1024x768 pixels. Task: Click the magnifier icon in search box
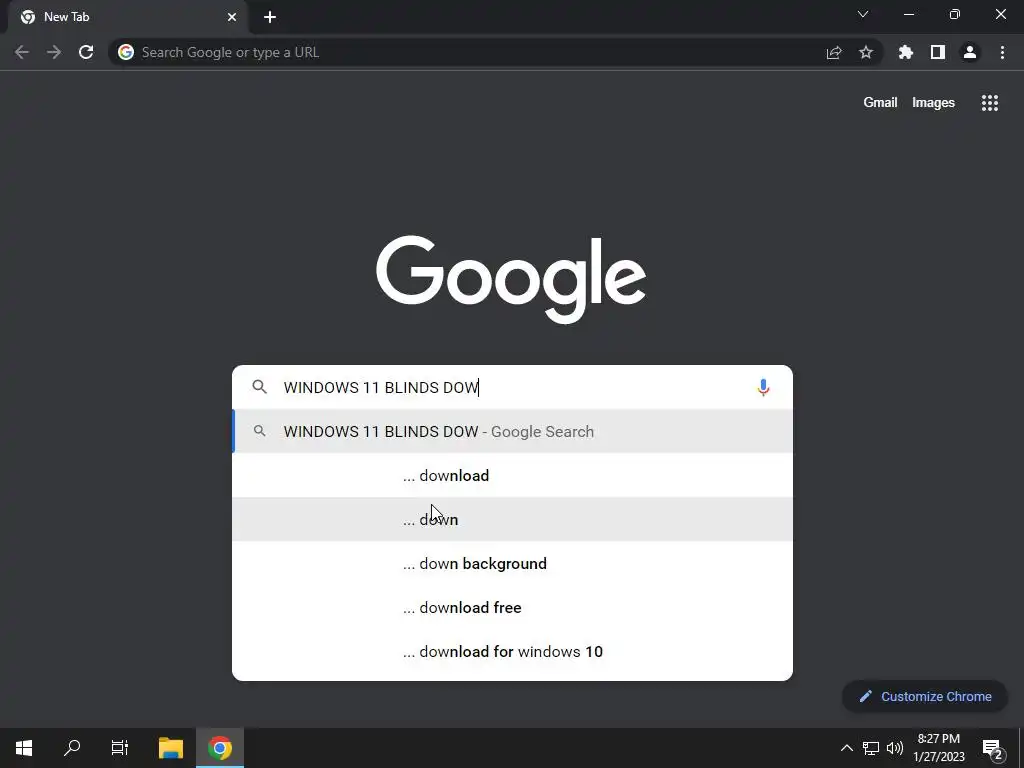click(x=259, y=387)
